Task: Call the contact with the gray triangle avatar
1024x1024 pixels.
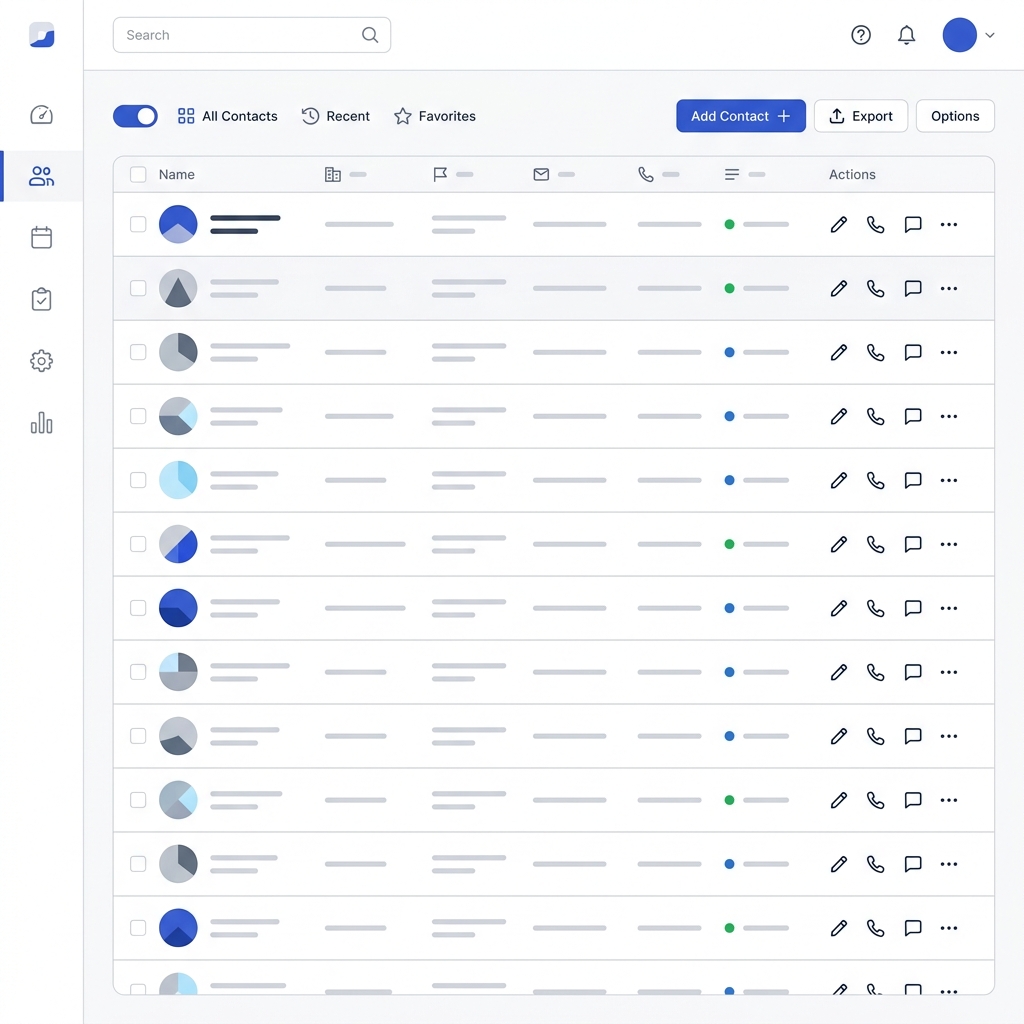Action: (875, 289)
